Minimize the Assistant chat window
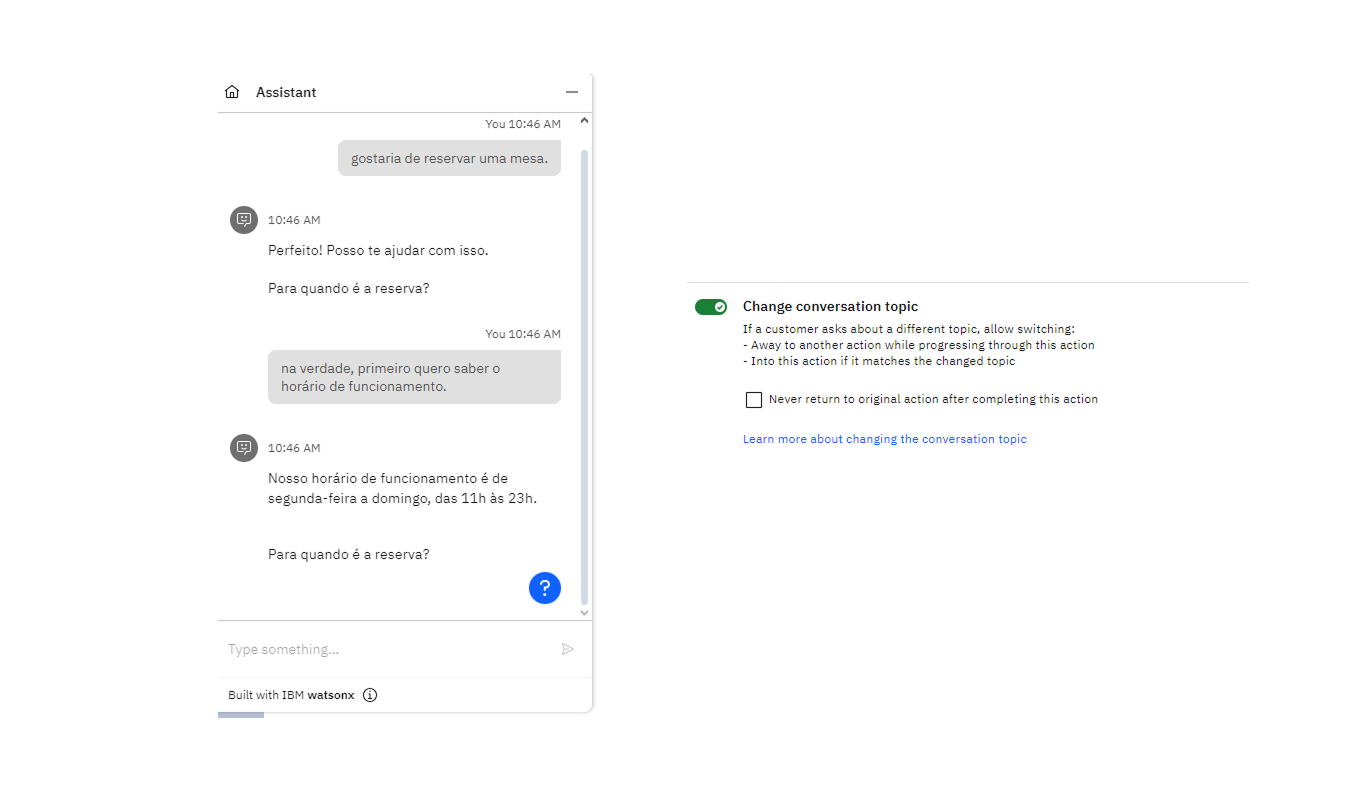1354x791 pixels. pyautogui.click(x=572, y=92)
